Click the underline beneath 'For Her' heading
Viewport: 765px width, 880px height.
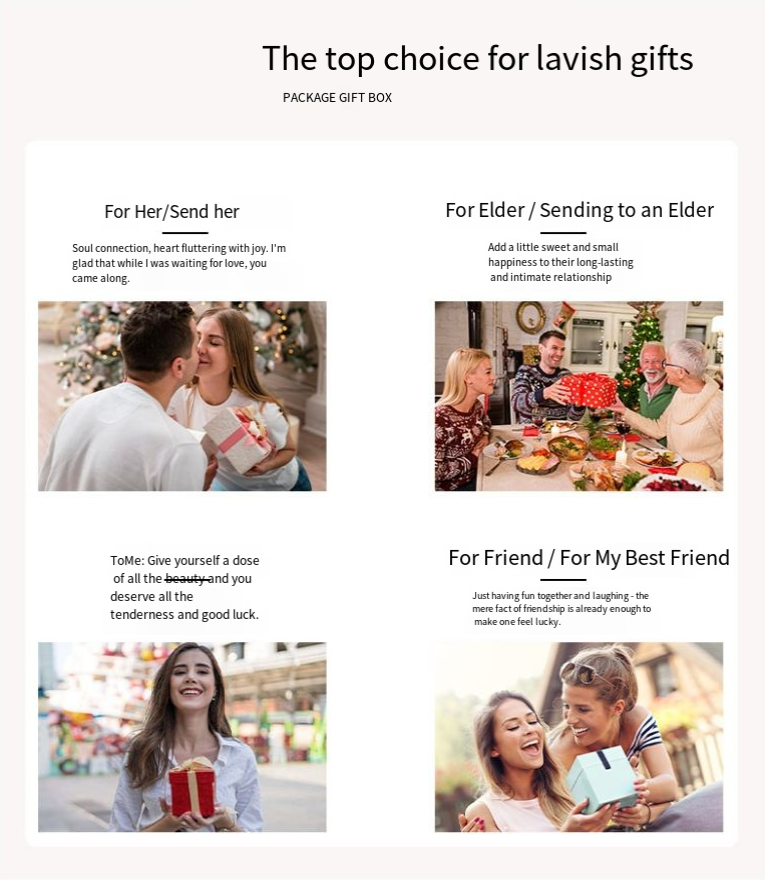pyautogui.click(x=185, y=232)
